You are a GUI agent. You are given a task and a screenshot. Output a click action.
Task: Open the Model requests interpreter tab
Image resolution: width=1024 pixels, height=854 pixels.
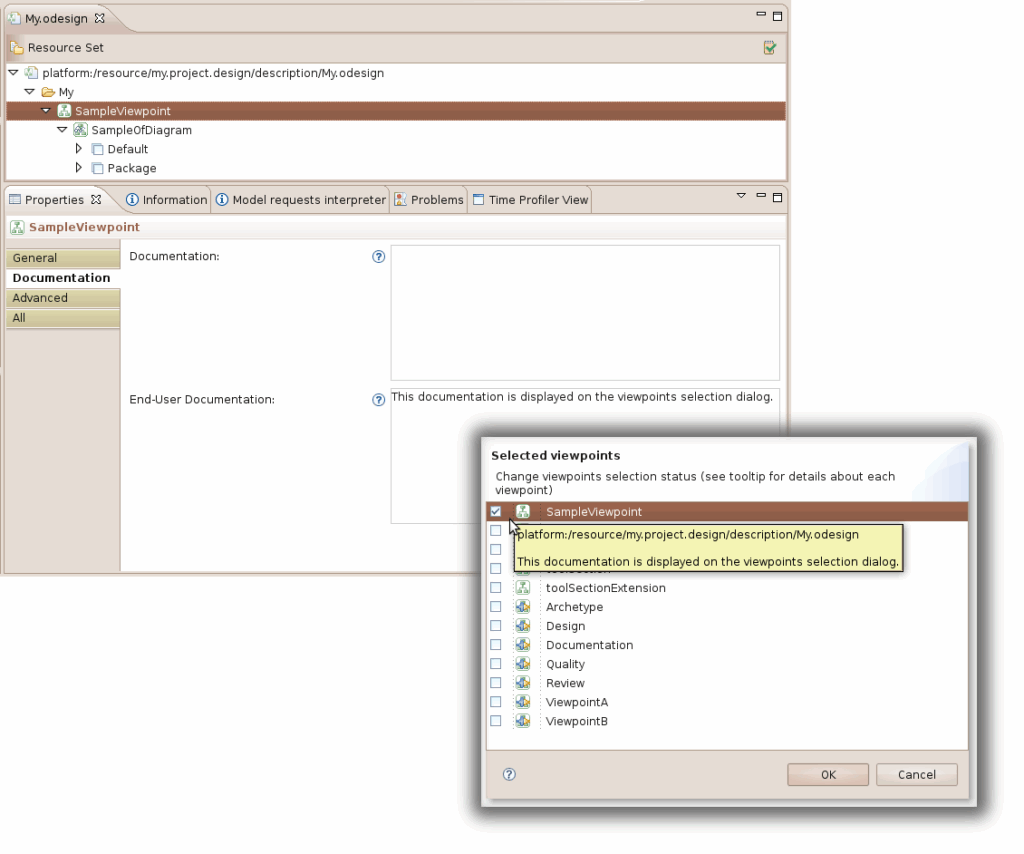[x=300, y=200]
